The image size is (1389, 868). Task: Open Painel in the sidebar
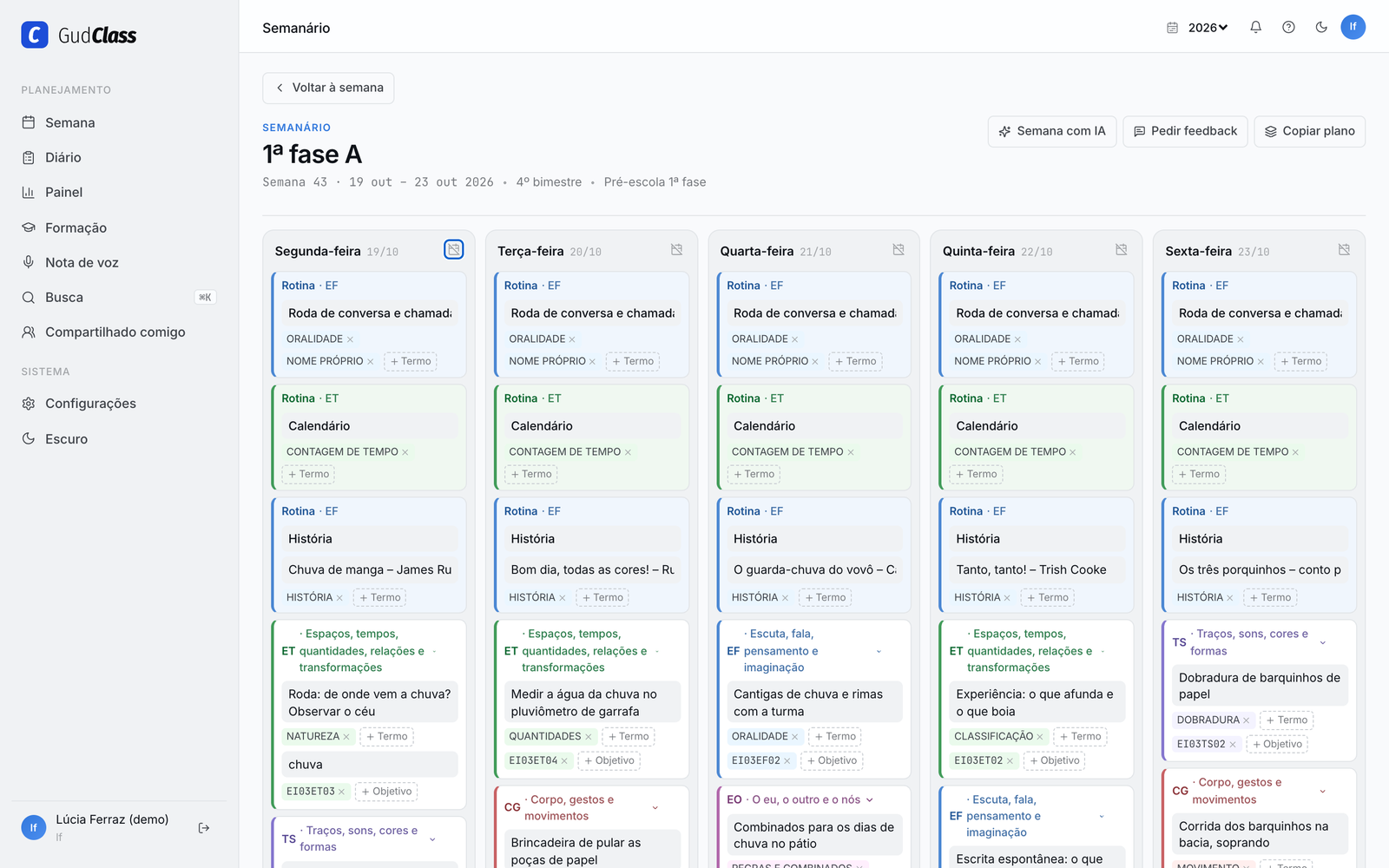tap(119, 192)
